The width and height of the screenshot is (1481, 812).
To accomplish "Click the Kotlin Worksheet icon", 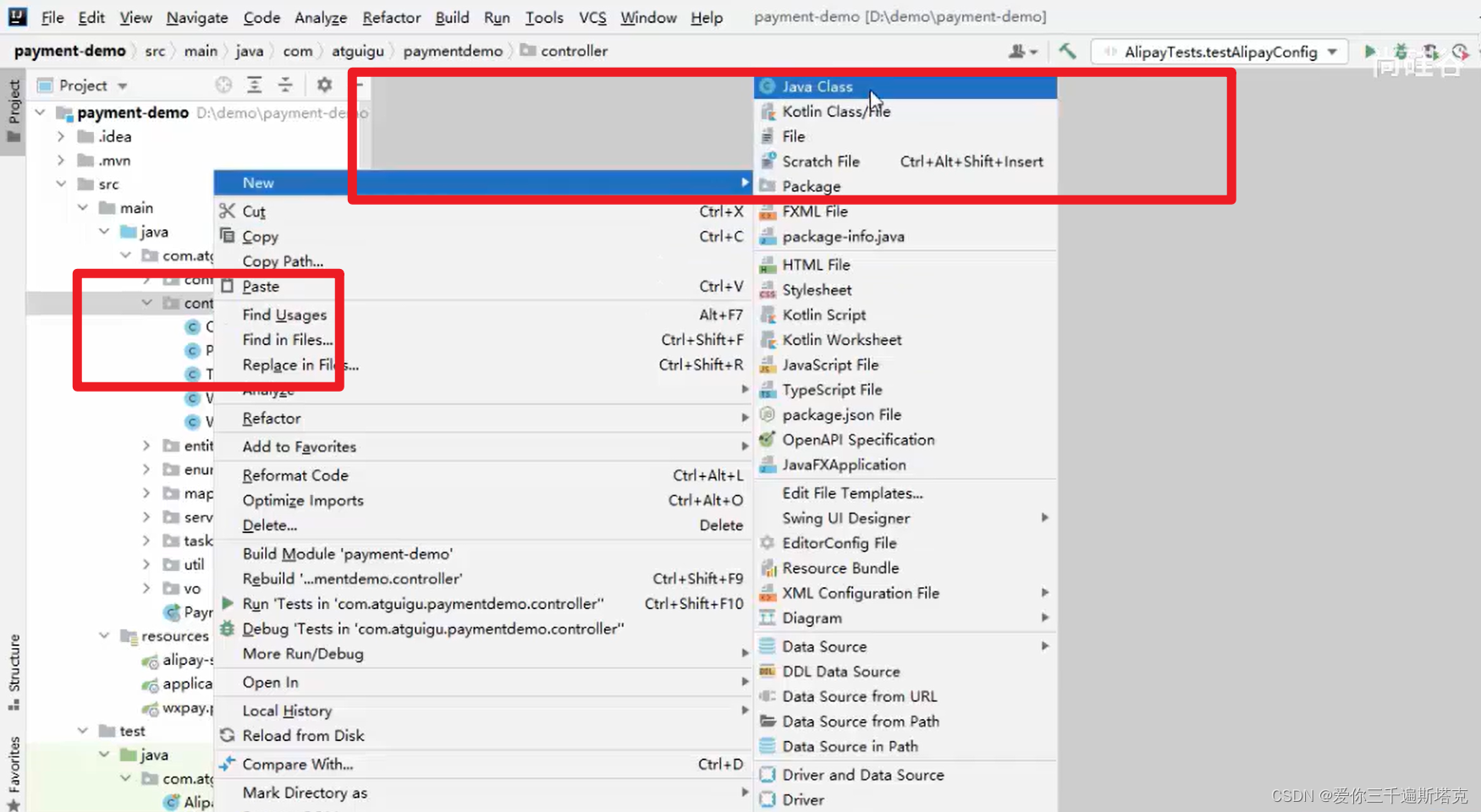I will point(768,340).
